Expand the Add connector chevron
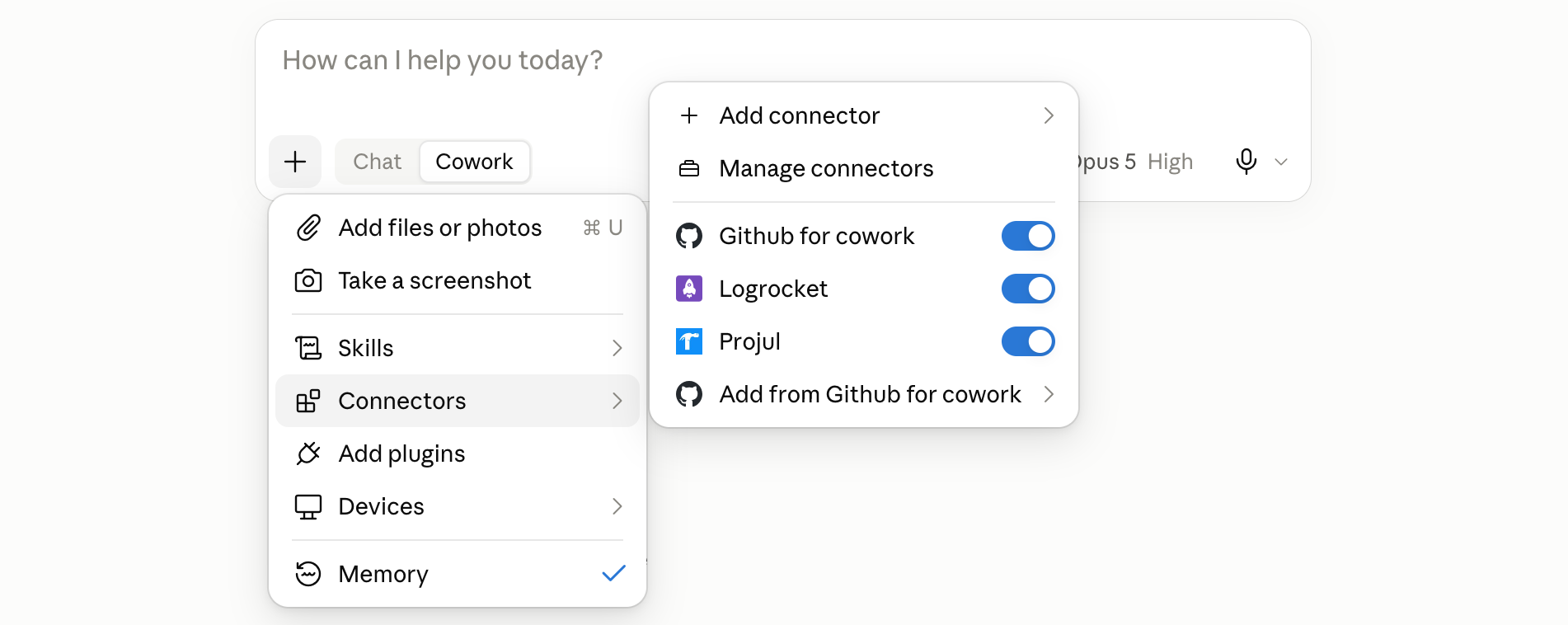The image size is (1568, 625). [x=1049, y=115]
